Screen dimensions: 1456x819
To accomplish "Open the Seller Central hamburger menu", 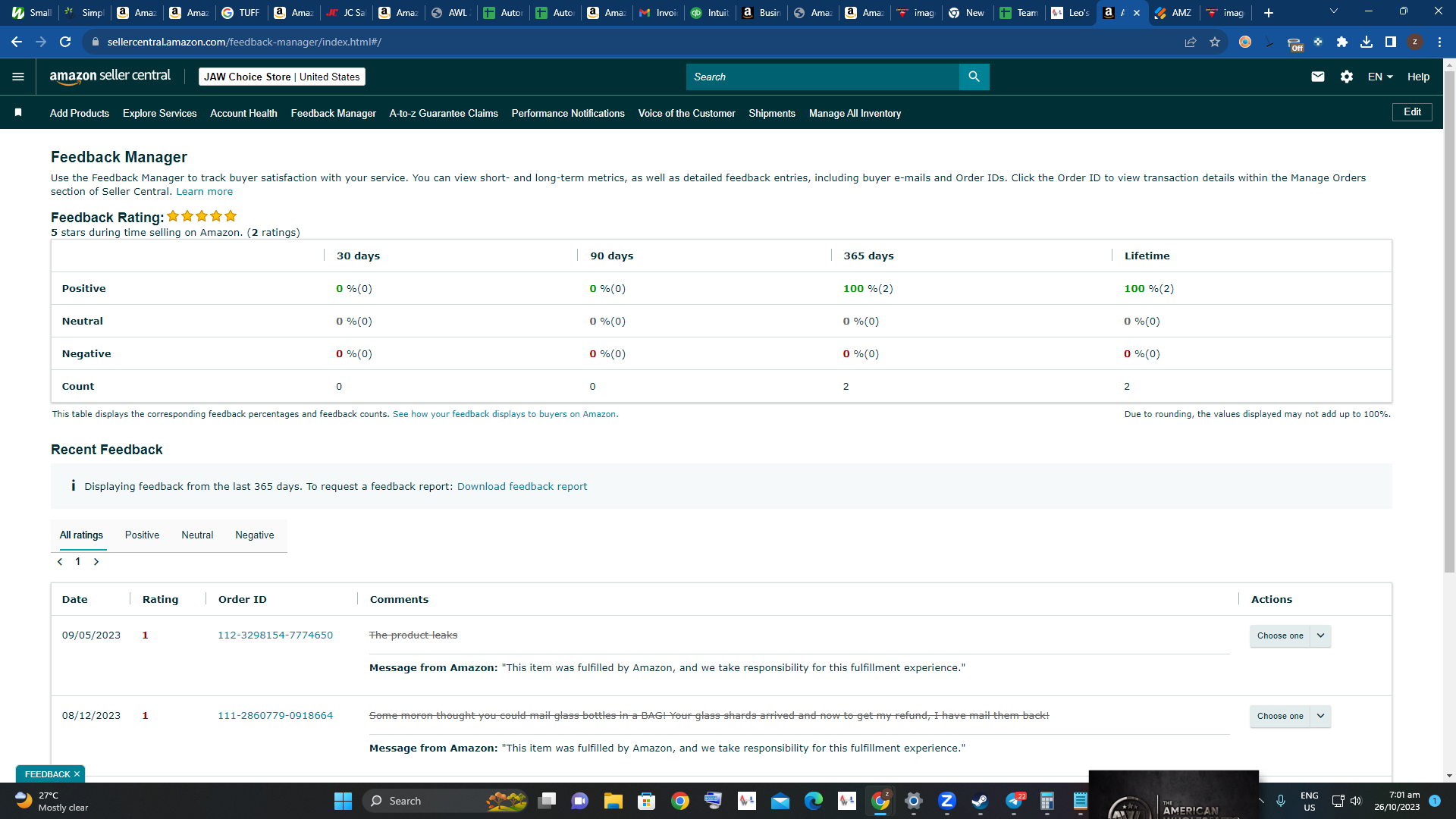I will coord(18,77).
